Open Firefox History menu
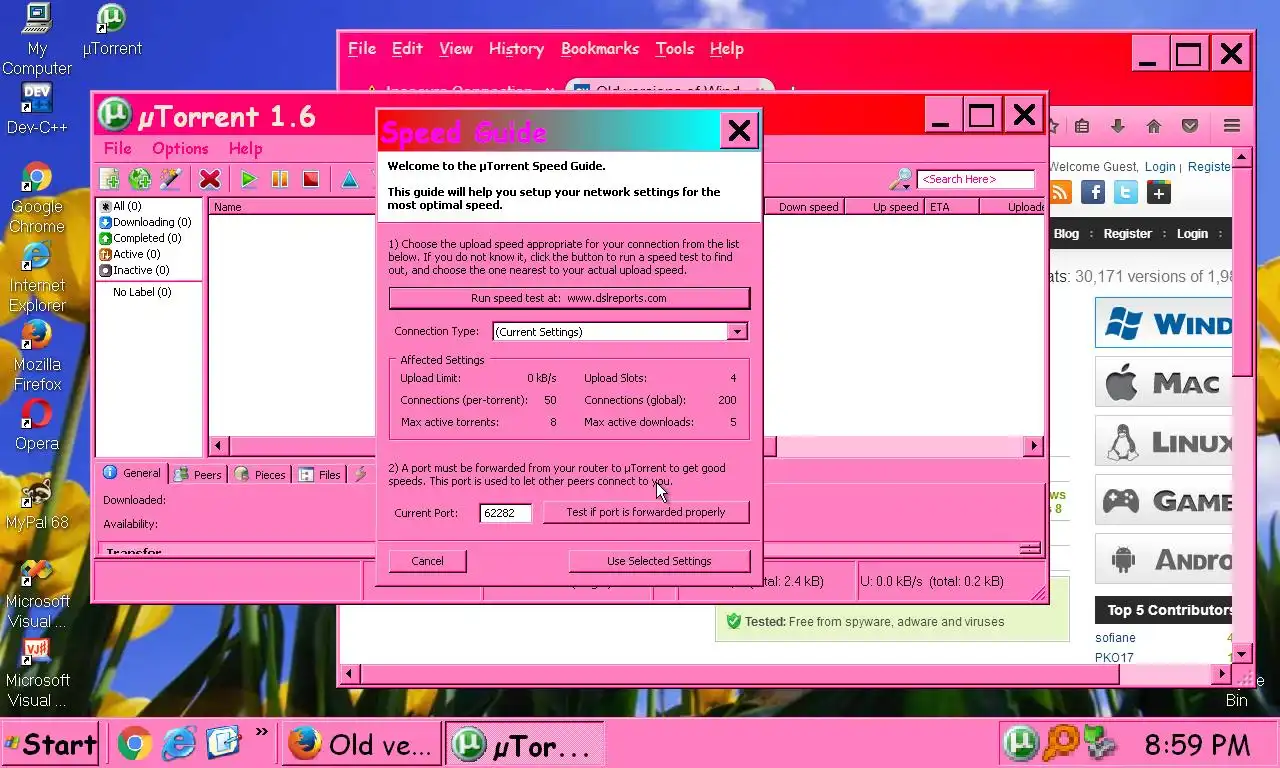Screen dimensions: 1280x768 [516, 48]
